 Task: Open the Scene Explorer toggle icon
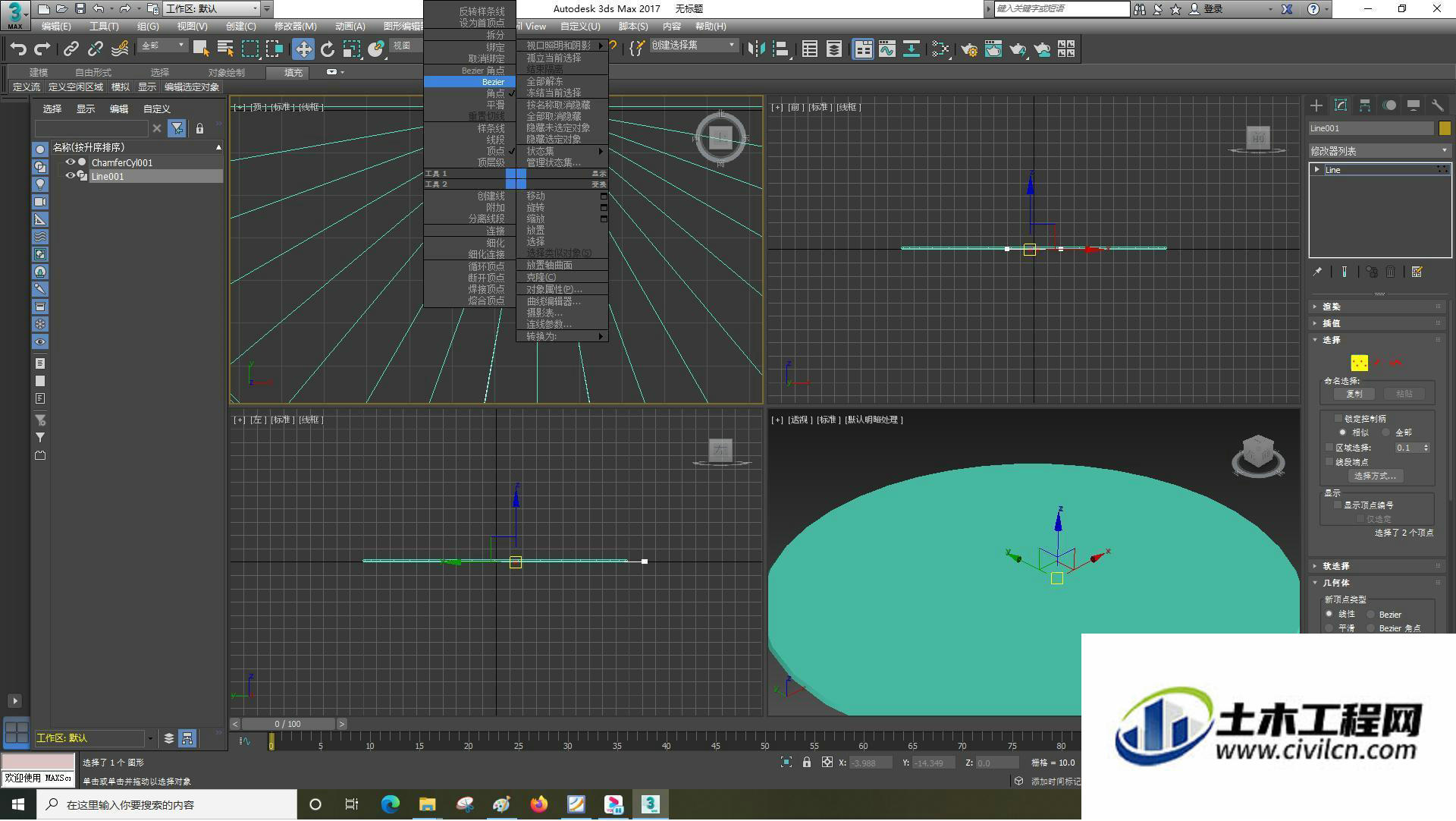[810, 49]
